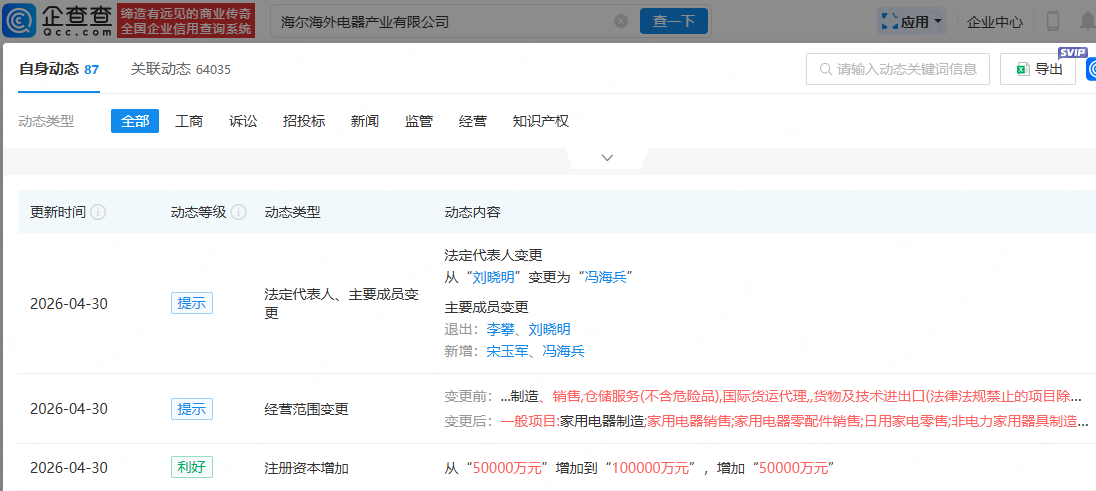1096x491 pixels.
Task: Click the 导出 export button
Action: click(x=1037, y=69)
